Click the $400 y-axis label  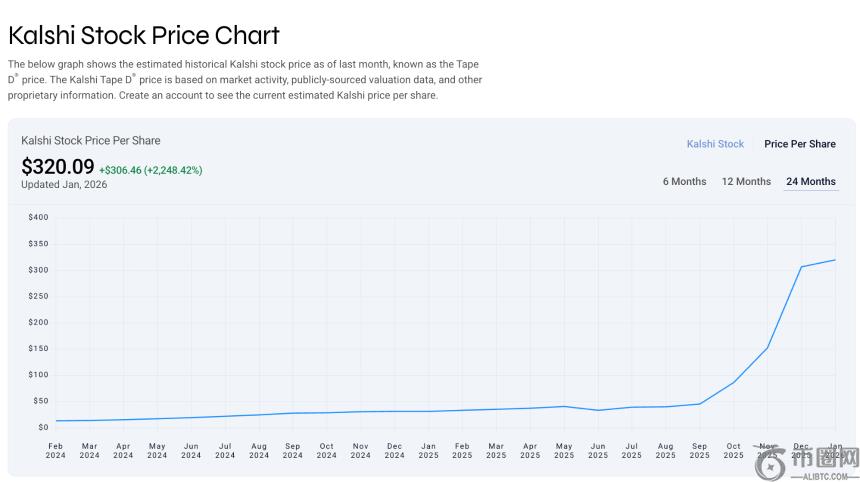point(38,217)
